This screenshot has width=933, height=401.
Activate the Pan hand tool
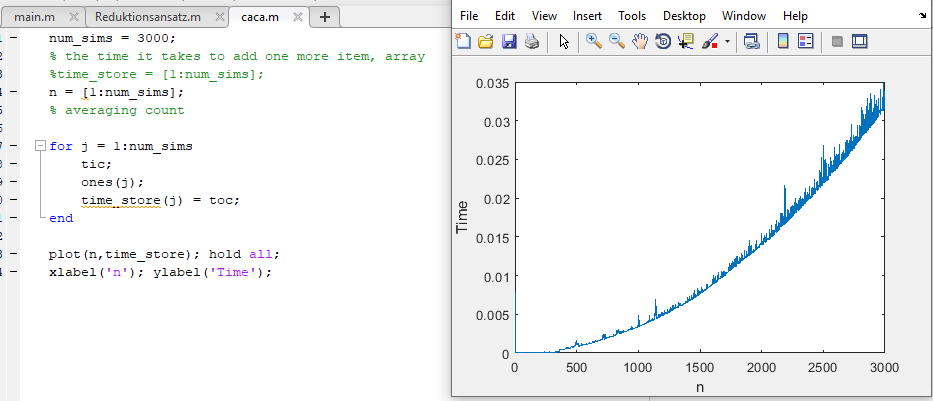640,42
